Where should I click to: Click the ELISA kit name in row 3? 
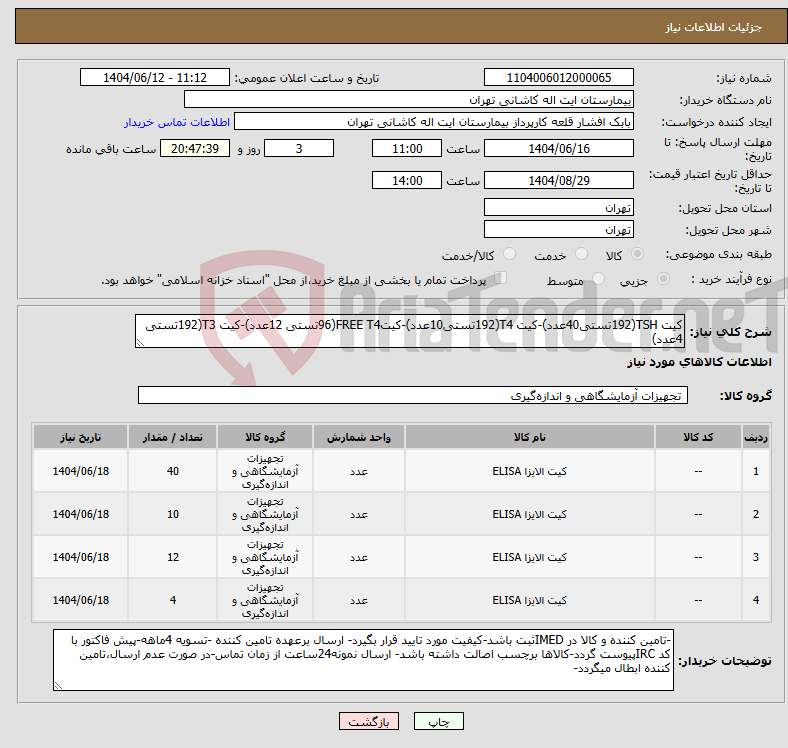(529, 557)
